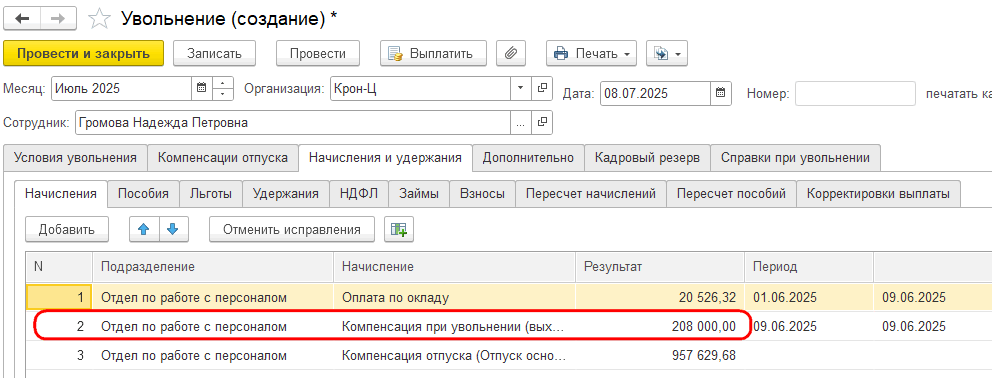The height and width of the screenshot is (378, 992).
Task: Click the Дата field 08.07.2025
Action: [655, 94]
